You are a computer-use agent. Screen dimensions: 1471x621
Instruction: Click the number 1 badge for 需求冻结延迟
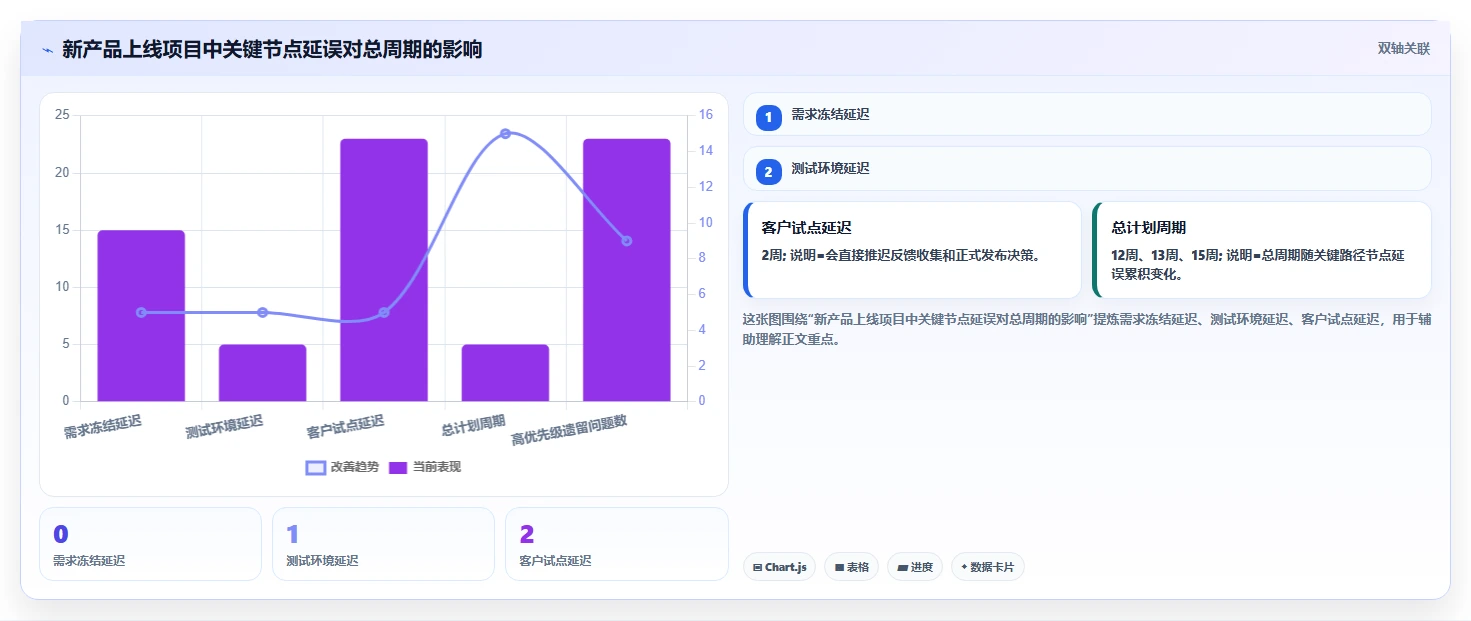point(769,118)
